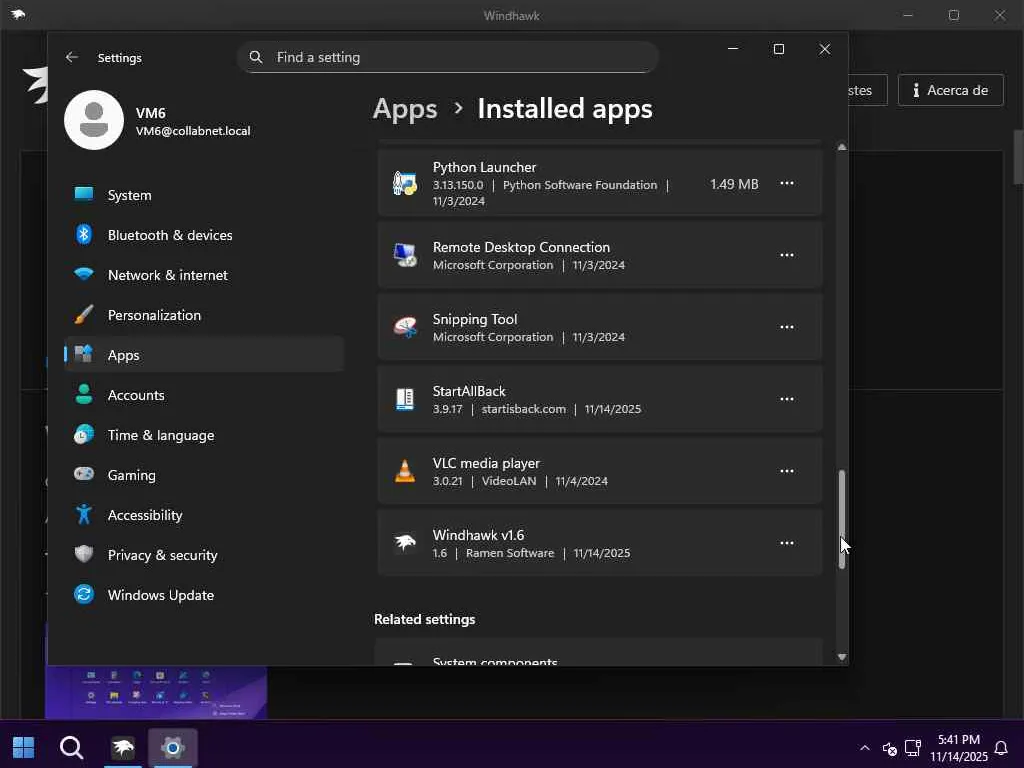This screenshot has width=1024, height=768.
Task: Click the search magnifier in Find a setting
Action: pyautogui.click(x=256, y=58)
